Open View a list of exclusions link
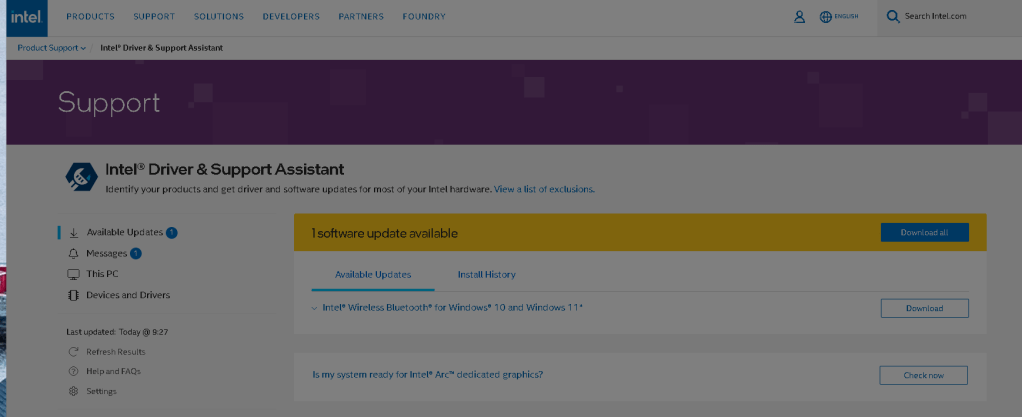The image size is (1022, 417). 544,190
